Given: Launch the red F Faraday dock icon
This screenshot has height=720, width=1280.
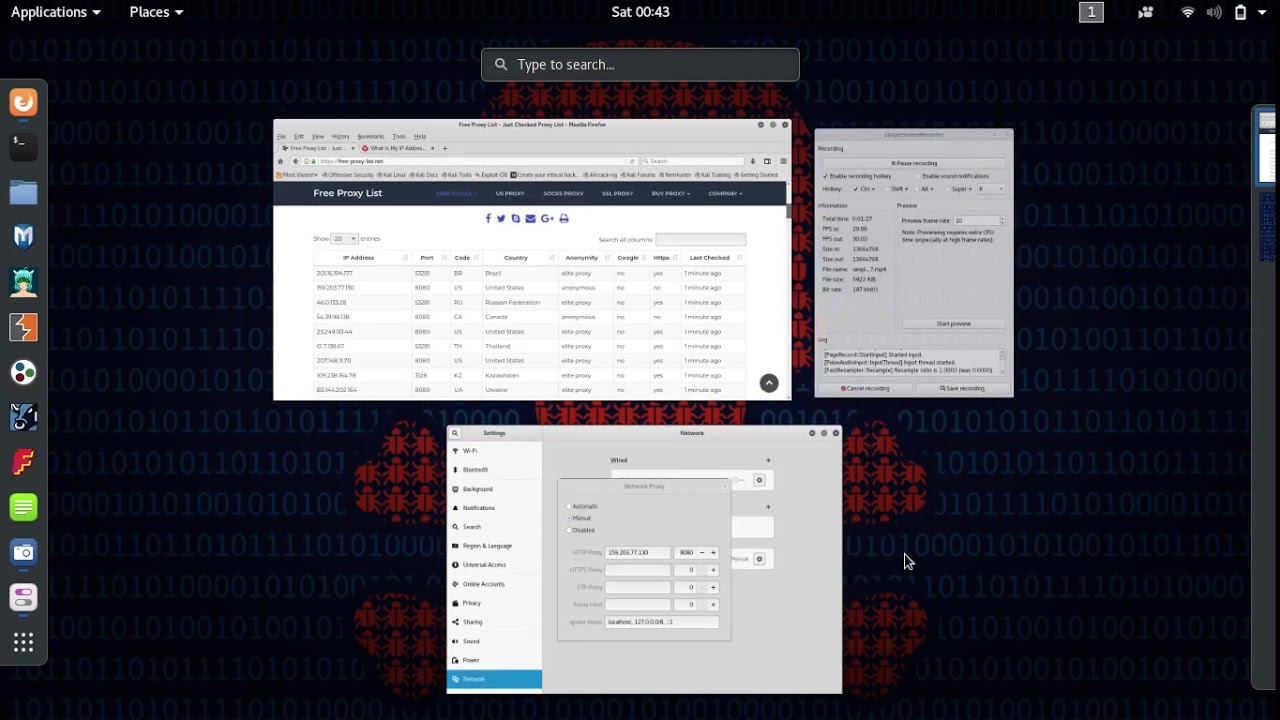Looking at the screenshot, I should tap(23, 462).
